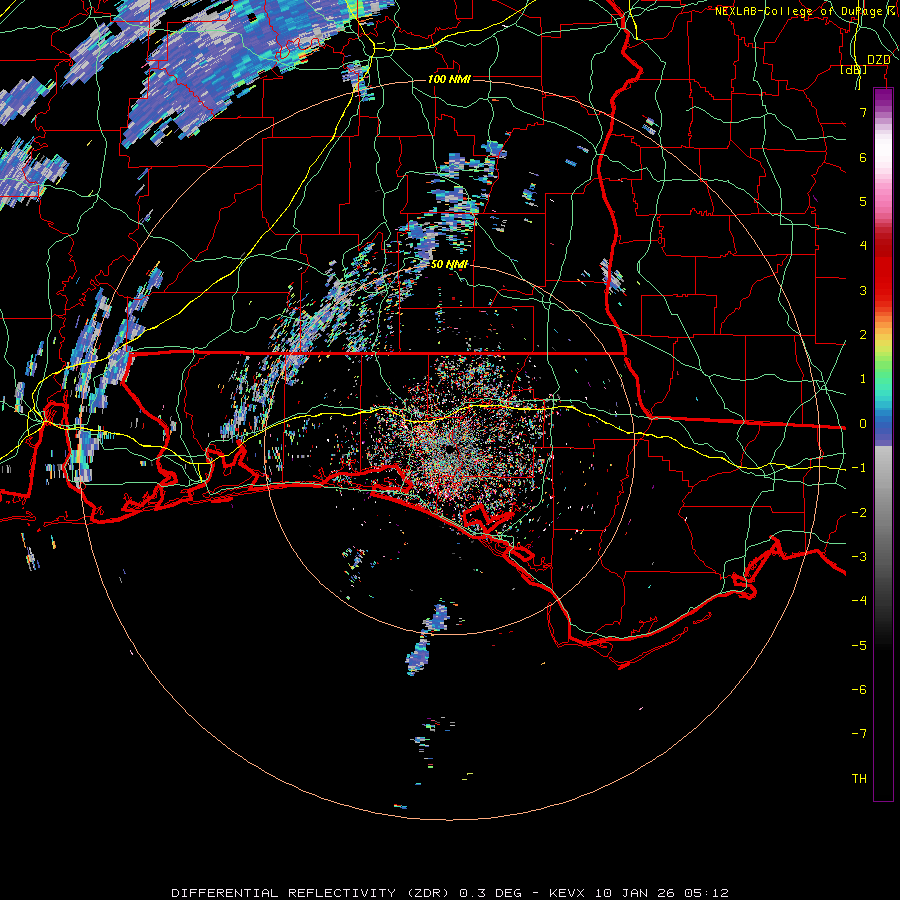Select the -3 value on the color scale
Viewport: 900px width, 900px height.
[859, 557]
